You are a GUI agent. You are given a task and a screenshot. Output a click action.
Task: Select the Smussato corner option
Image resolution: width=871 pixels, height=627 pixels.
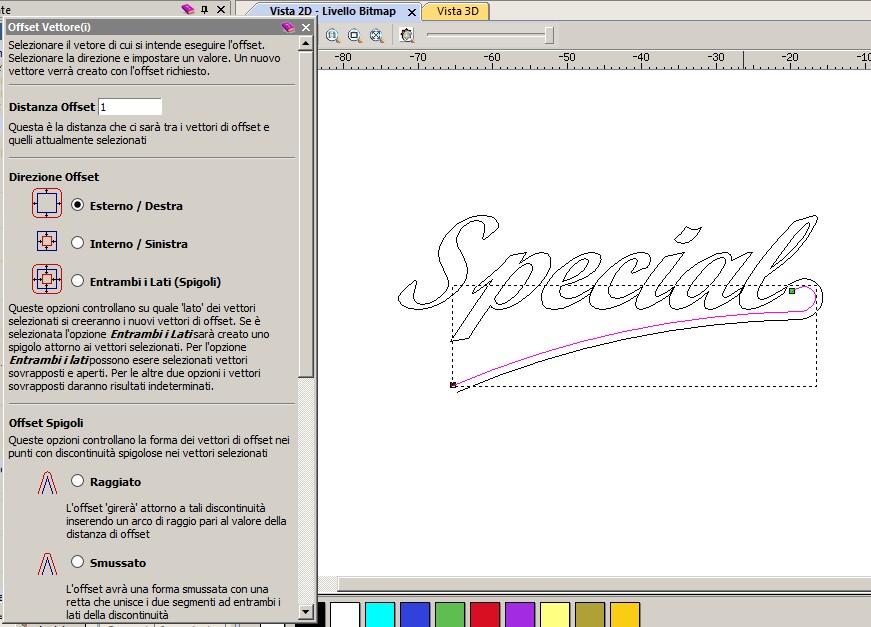tap(77, 561)
